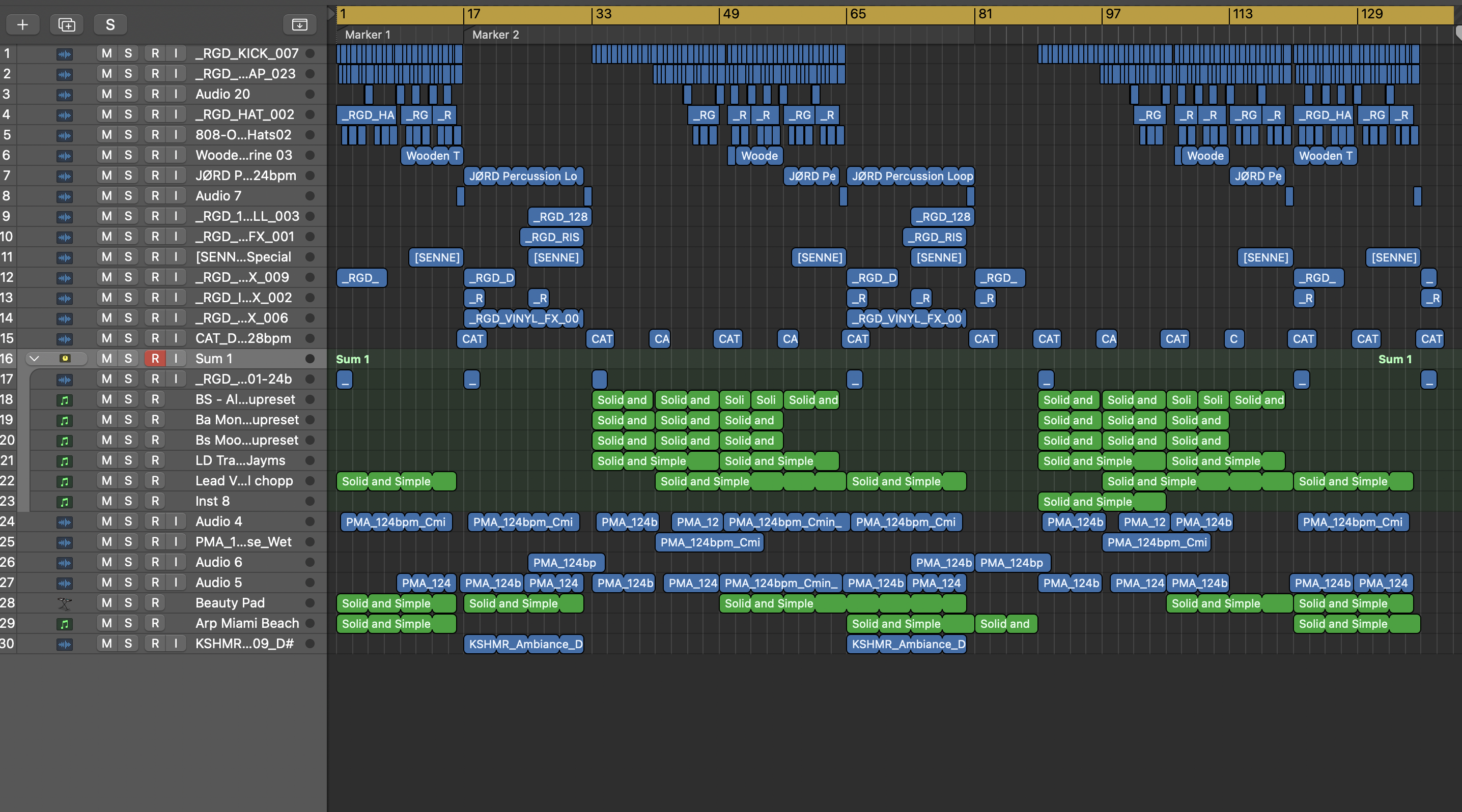Click audio icon of [SENN...Special track
1462x812 pixels.
click(65, 257)
